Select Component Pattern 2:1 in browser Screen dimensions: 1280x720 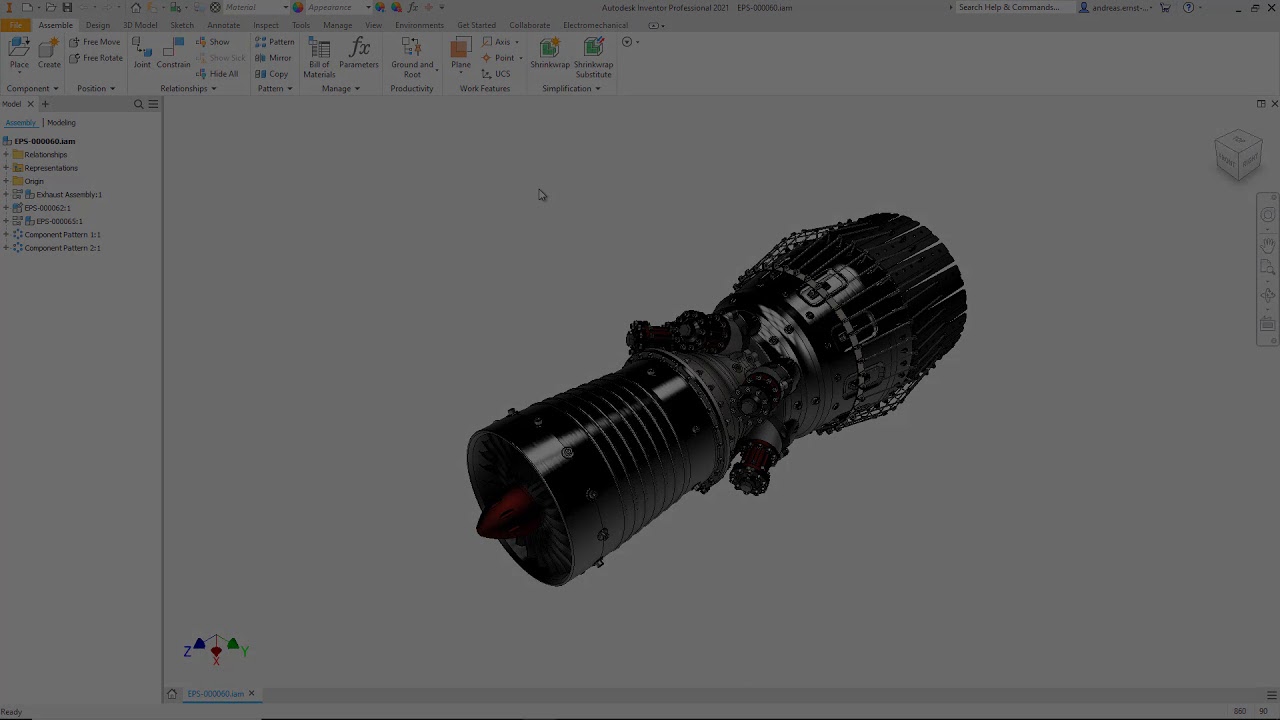point(62,248)
